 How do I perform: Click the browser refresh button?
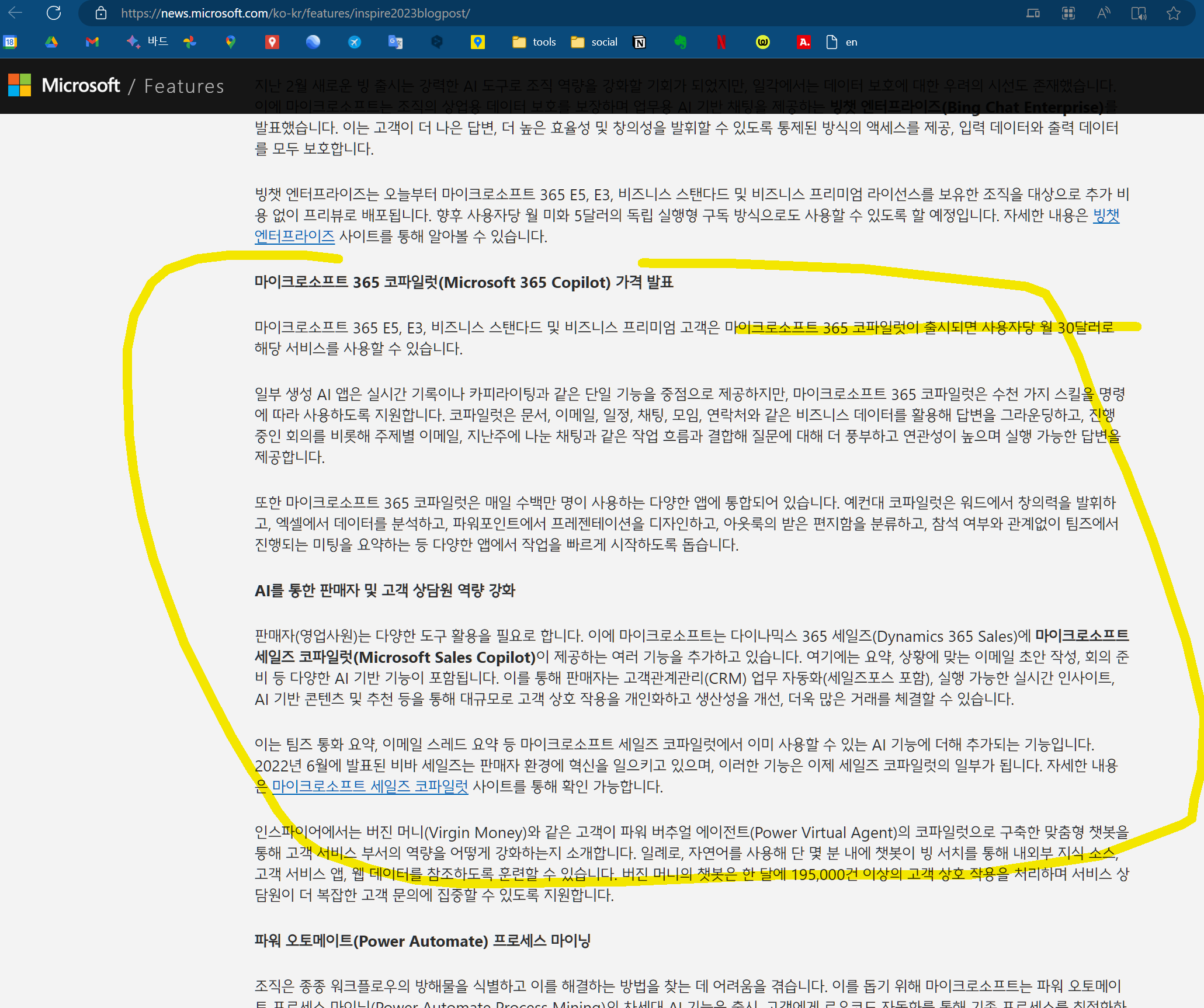[54, 13]
